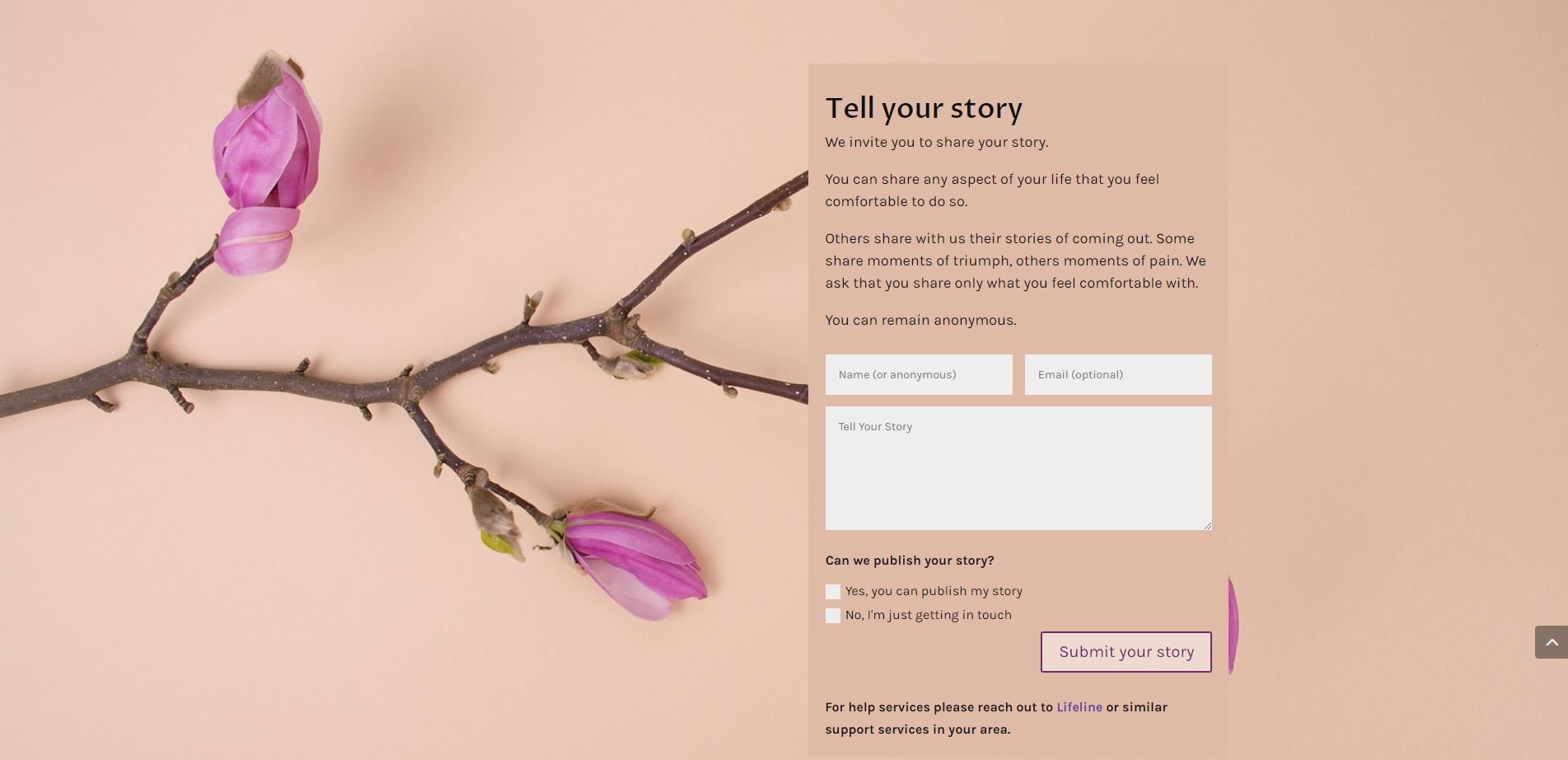The height and width of the screenshot is (760, 1568).
Task: Click the 'Can we publish your story?' label
Action: tap(910, 561)
